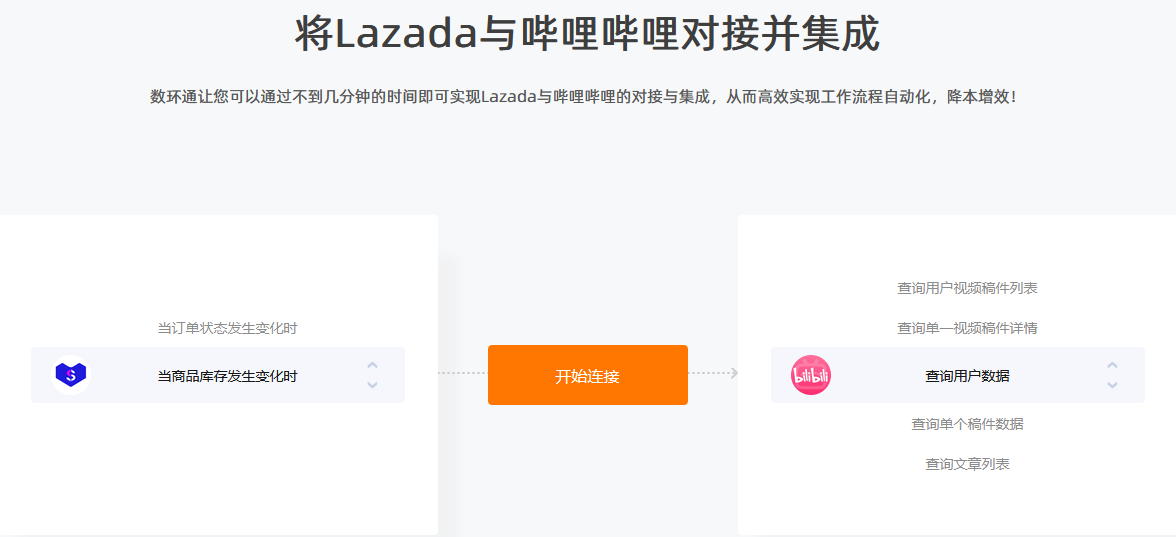The image size is (1176, 537).
Task: Click the dotted connector line left of 开始连接
Action: 463,373
